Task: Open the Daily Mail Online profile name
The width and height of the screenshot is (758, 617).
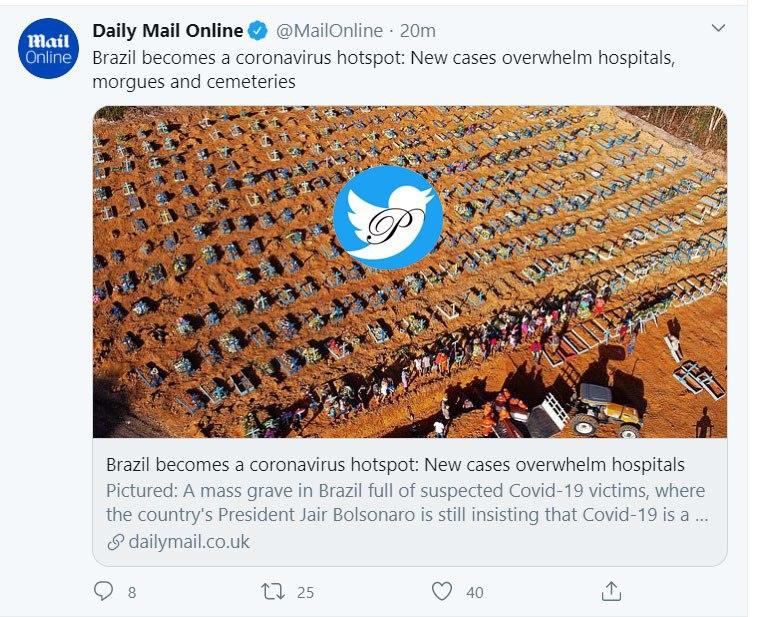Action: click(167, 31)
